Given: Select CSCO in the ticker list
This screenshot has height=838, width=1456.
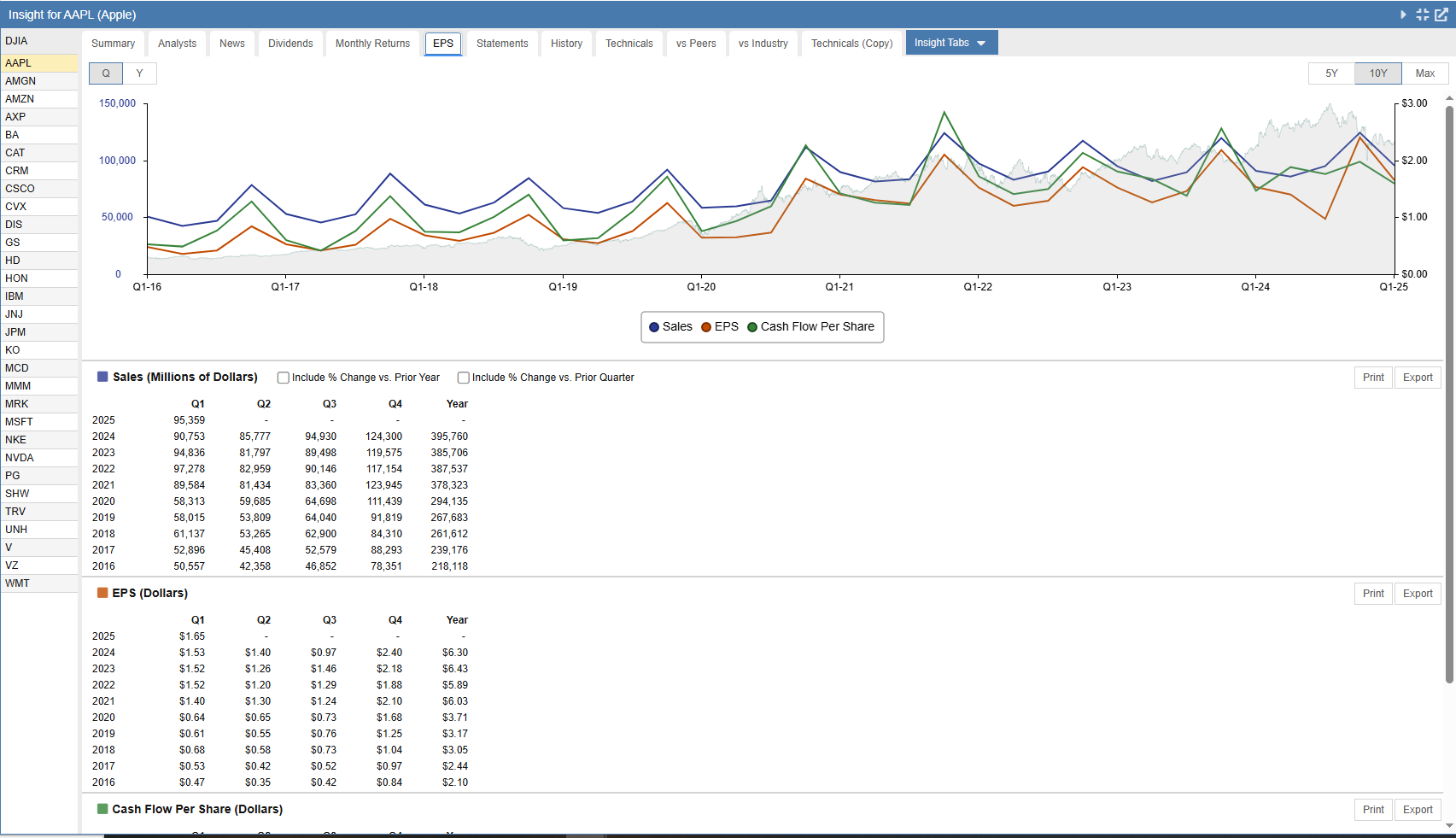Looking at the screenshot, I should [39, 189].
